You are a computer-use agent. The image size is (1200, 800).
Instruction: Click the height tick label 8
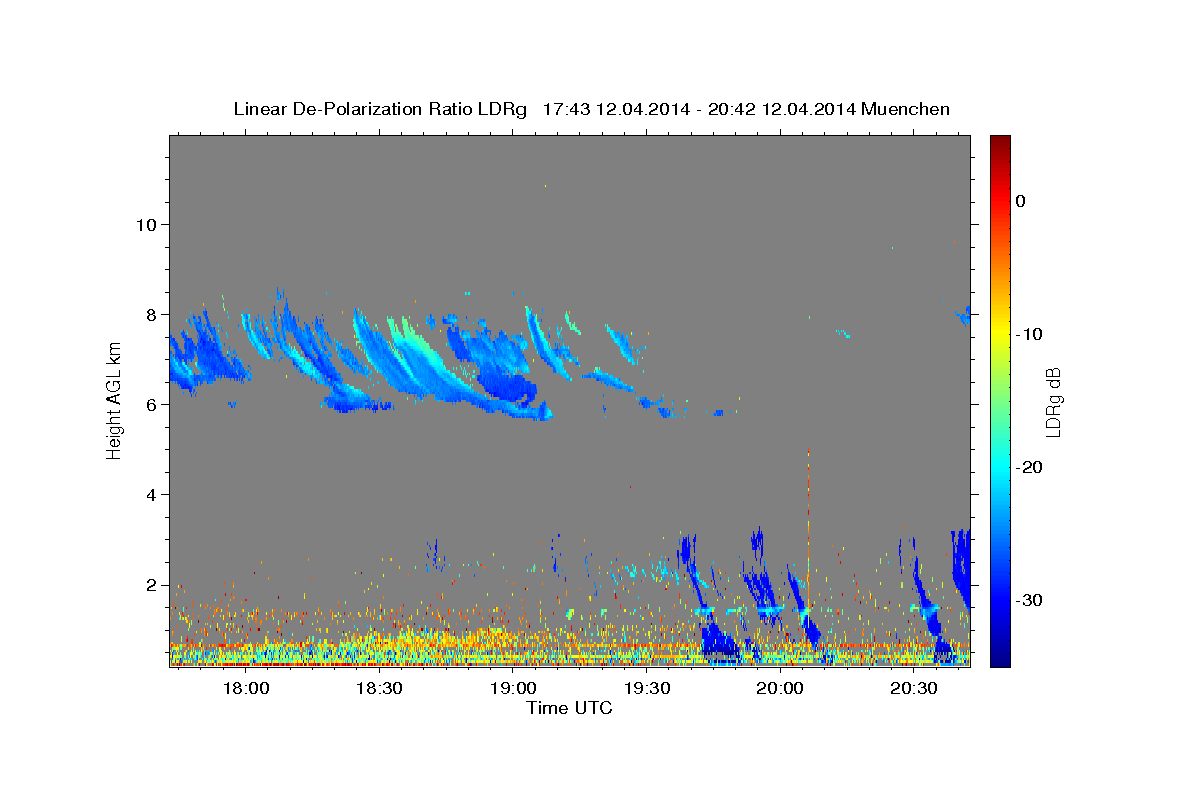coord(150,314)
